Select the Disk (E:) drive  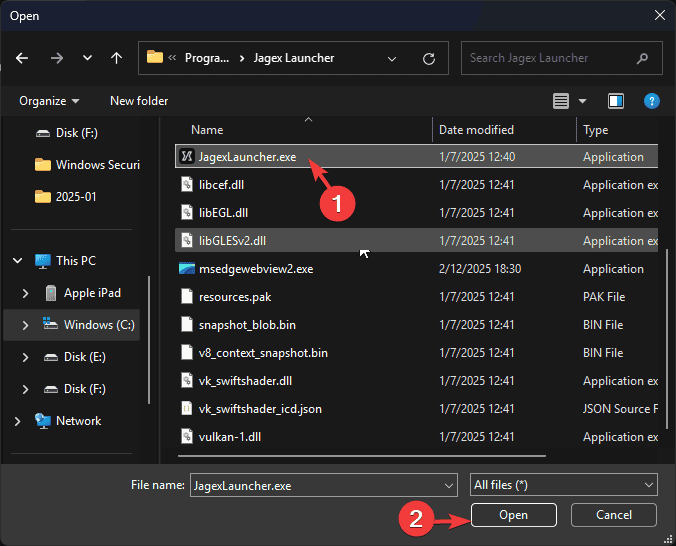click(x=84, y=357)
